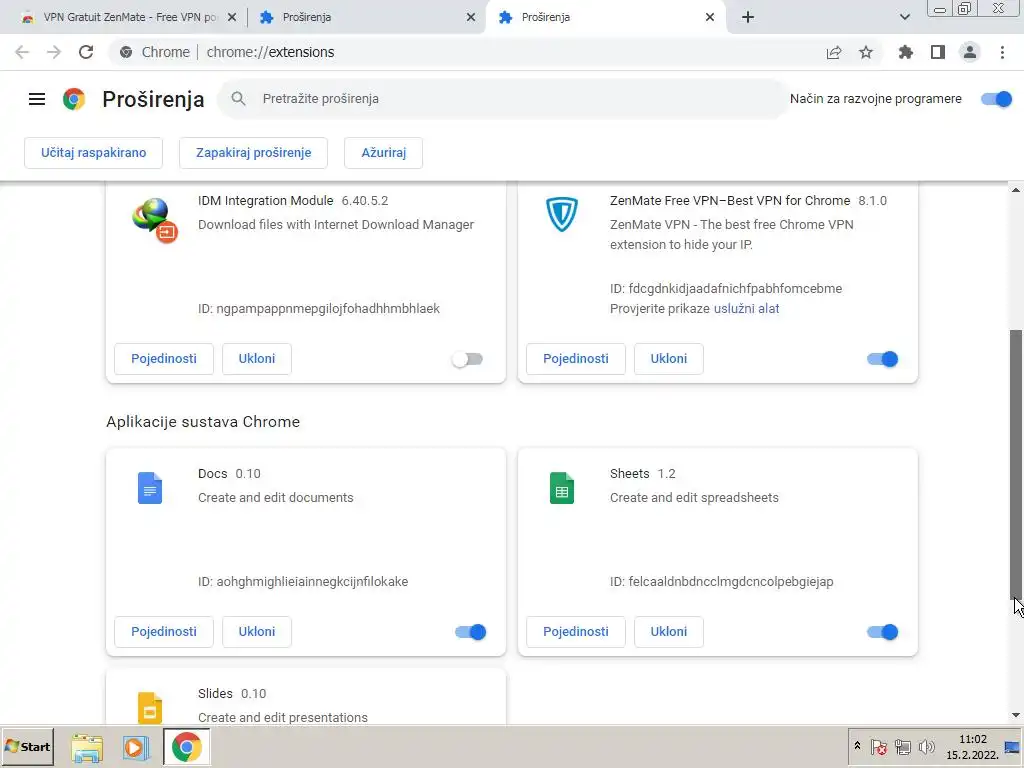Screen dimensions: 1024x768
Task: Remove ZenMate VPN with Ukloni
Action: click(x=669, y=359)
